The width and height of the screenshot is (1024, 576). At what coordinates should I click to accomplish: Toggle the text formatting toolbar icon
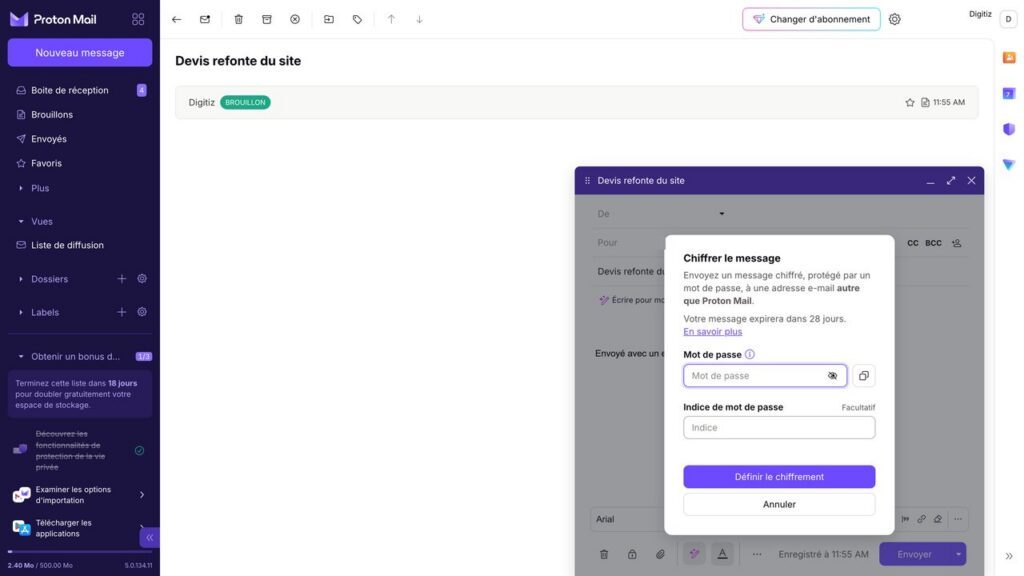[722, 554]
